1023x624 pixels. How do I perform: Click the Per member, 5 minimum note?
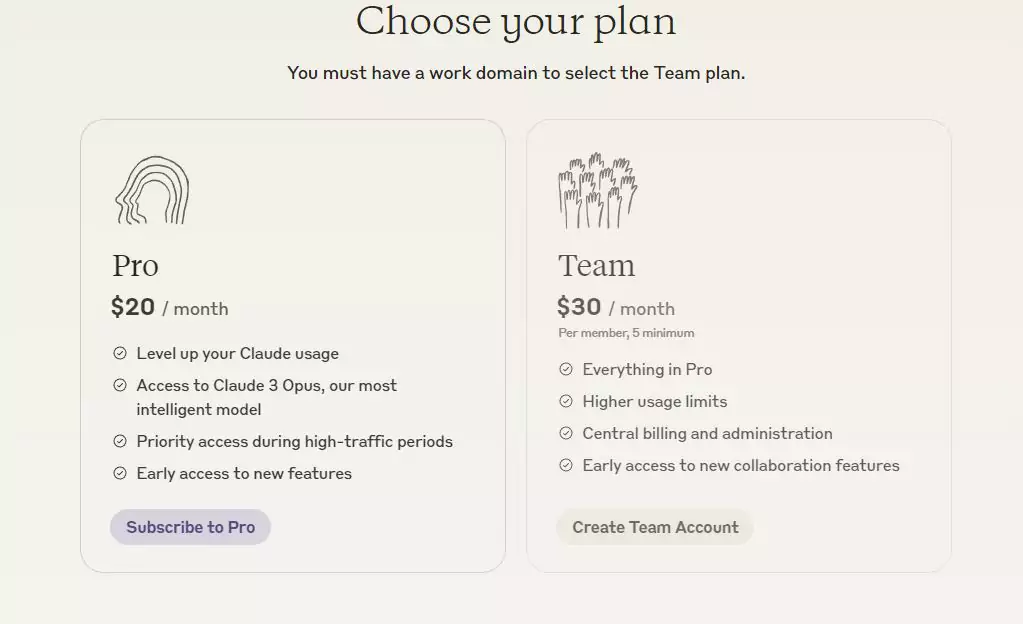626,333
